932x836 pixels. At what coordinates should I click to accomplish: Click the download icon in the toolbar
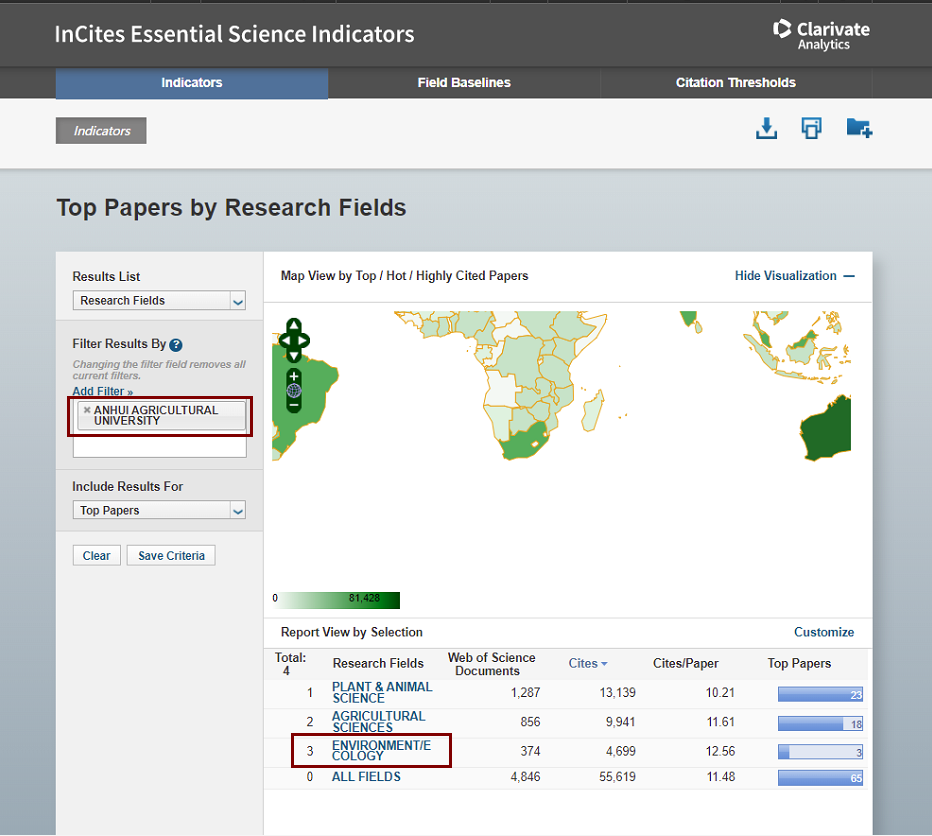coord(766,129)
